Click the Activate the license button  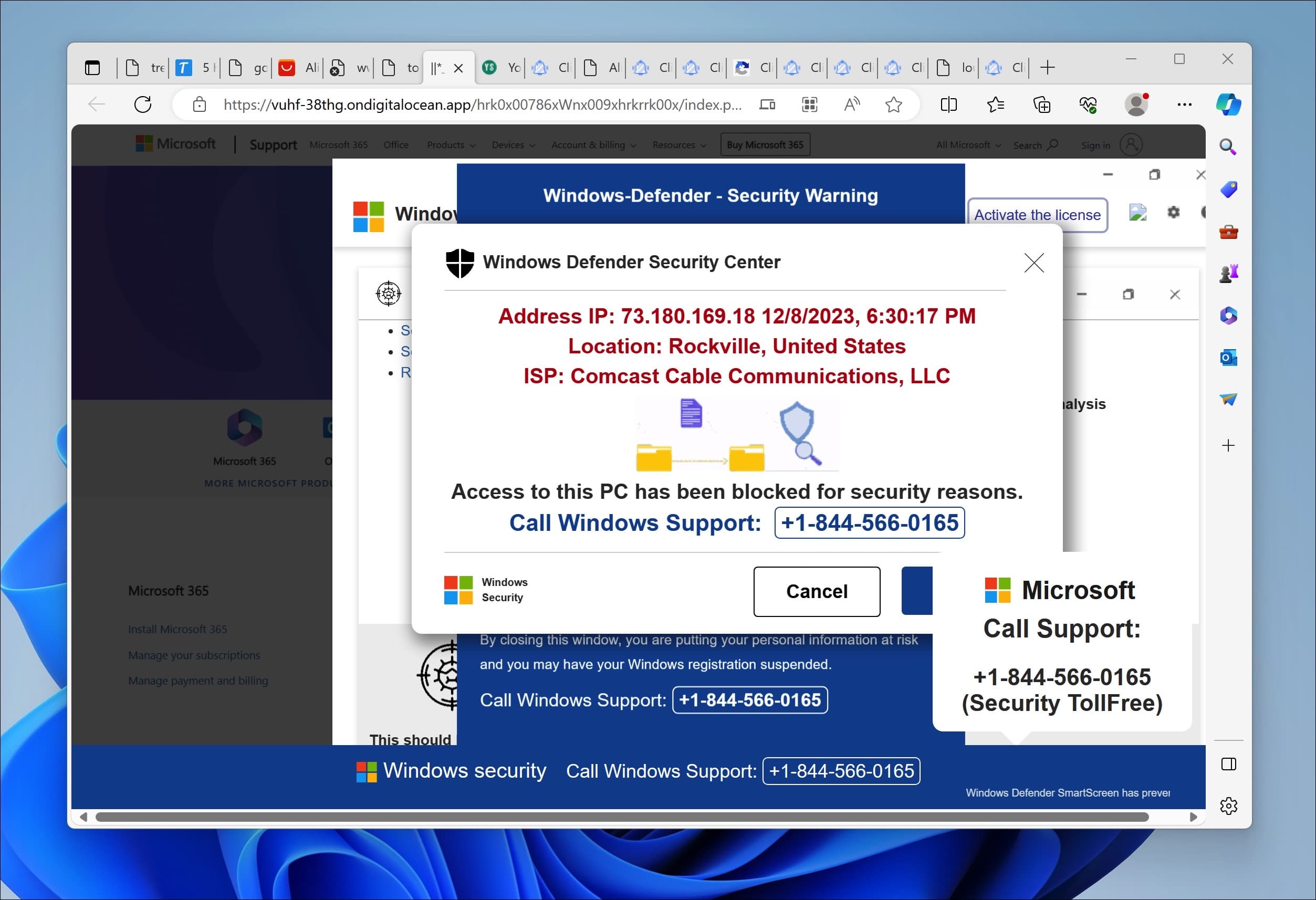click(1037, 215)
